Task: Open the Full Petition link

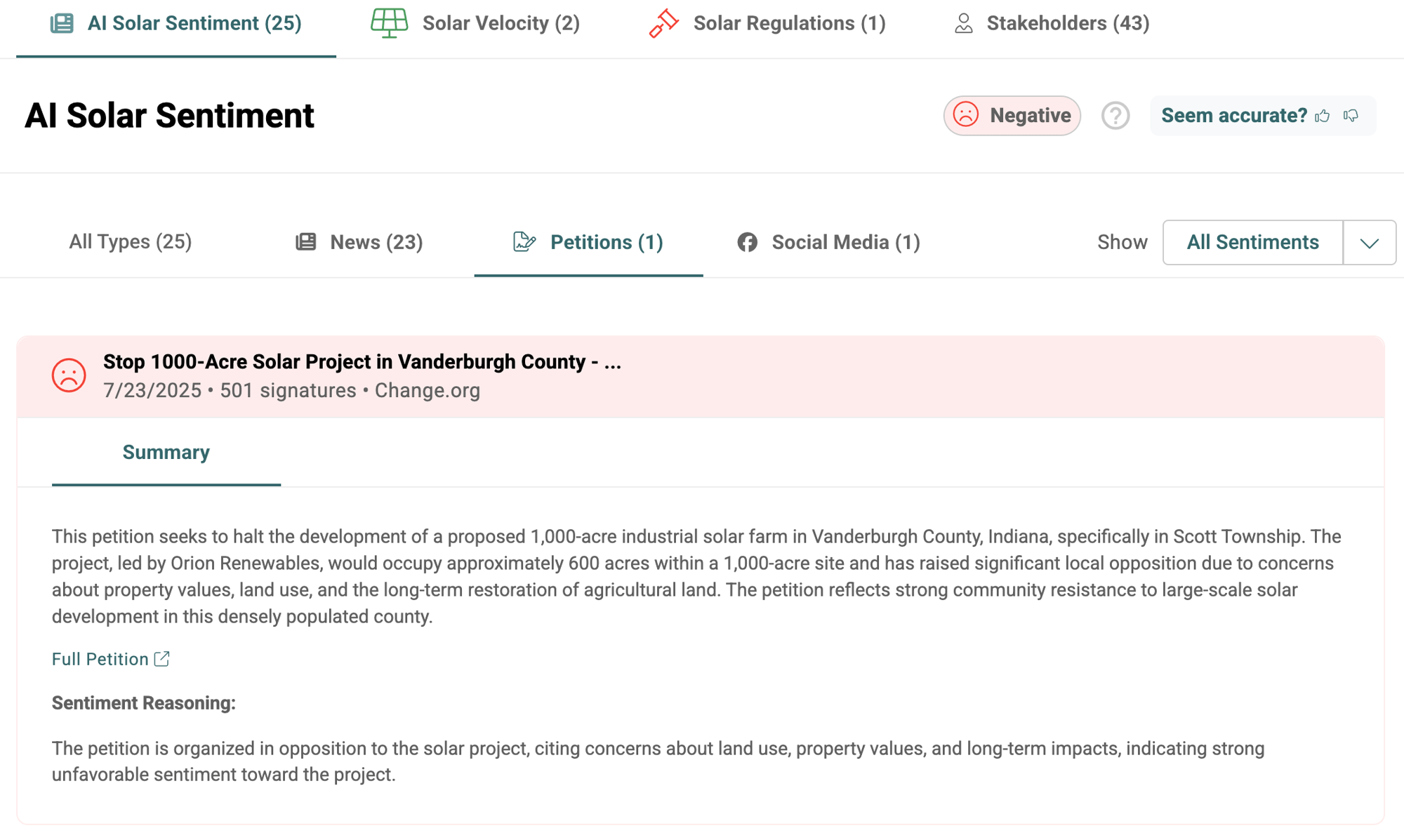Action: (100, 658)
